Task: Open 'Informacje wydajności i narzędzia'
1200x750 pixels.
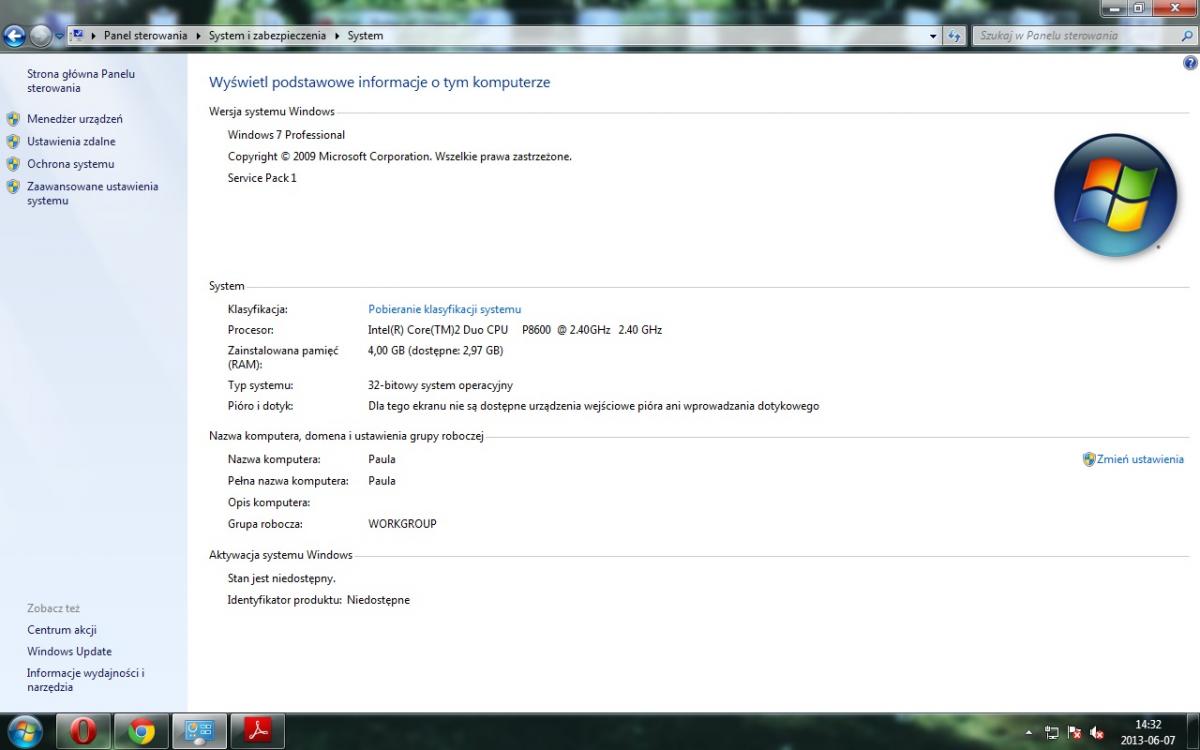Action: [86, 680]
